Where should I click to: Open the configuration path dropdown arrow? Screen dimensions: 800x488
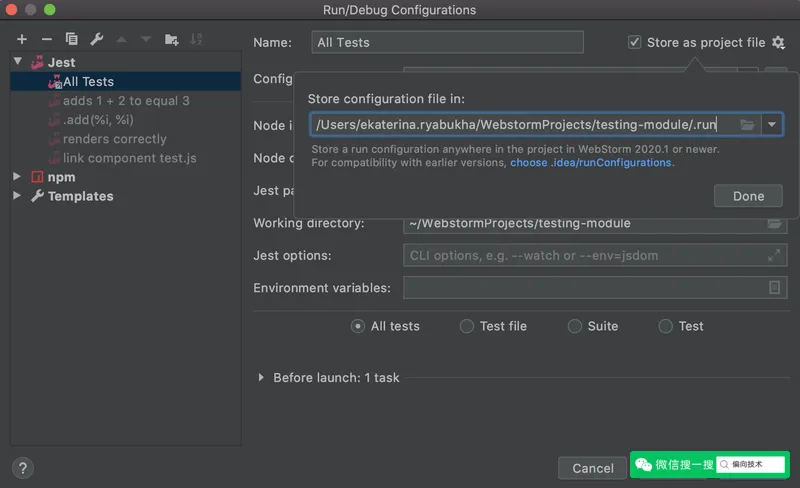771,125
